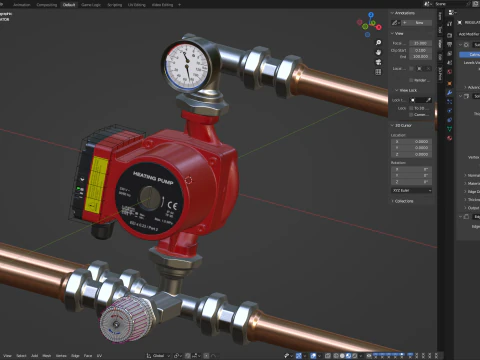This screenshot has width=480, height=360.
Task: Click the Lock to Object field
Action: point(421,100)
